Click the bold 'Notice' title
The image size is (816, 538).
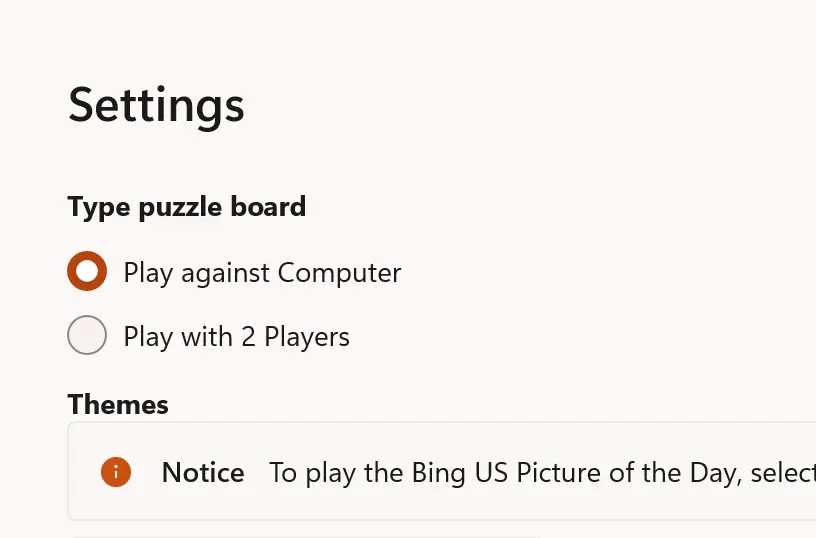pyautogui.click(x=203, y=472)
